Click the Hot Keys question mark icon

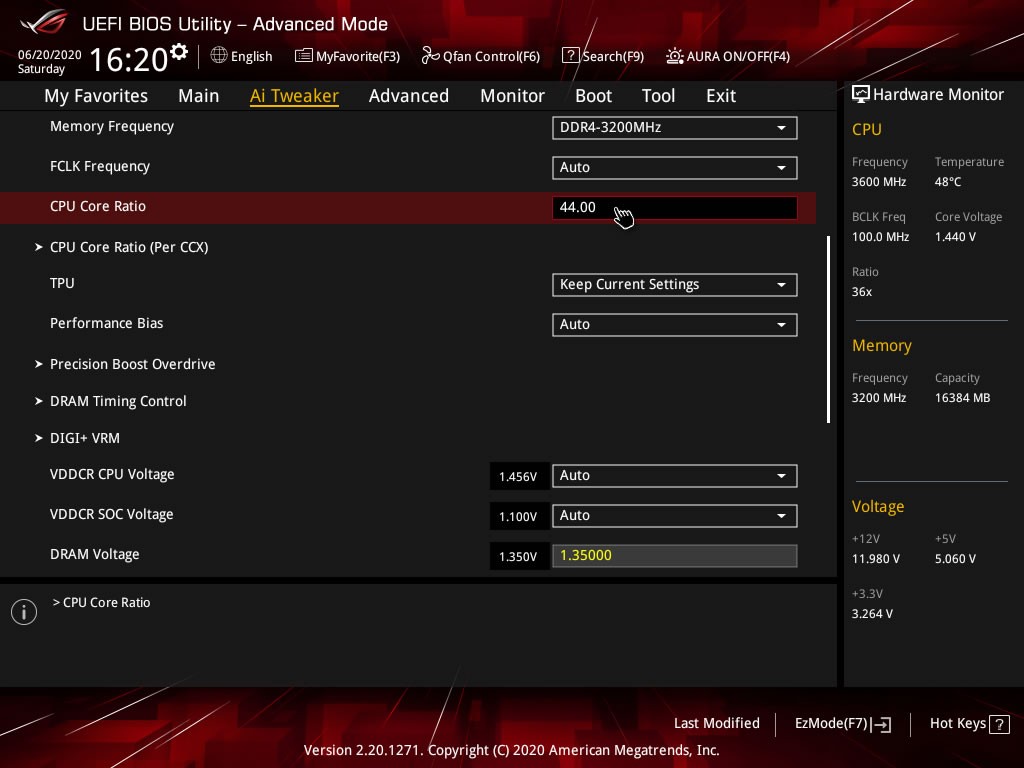pyautogui.click(x=998, y=724)
